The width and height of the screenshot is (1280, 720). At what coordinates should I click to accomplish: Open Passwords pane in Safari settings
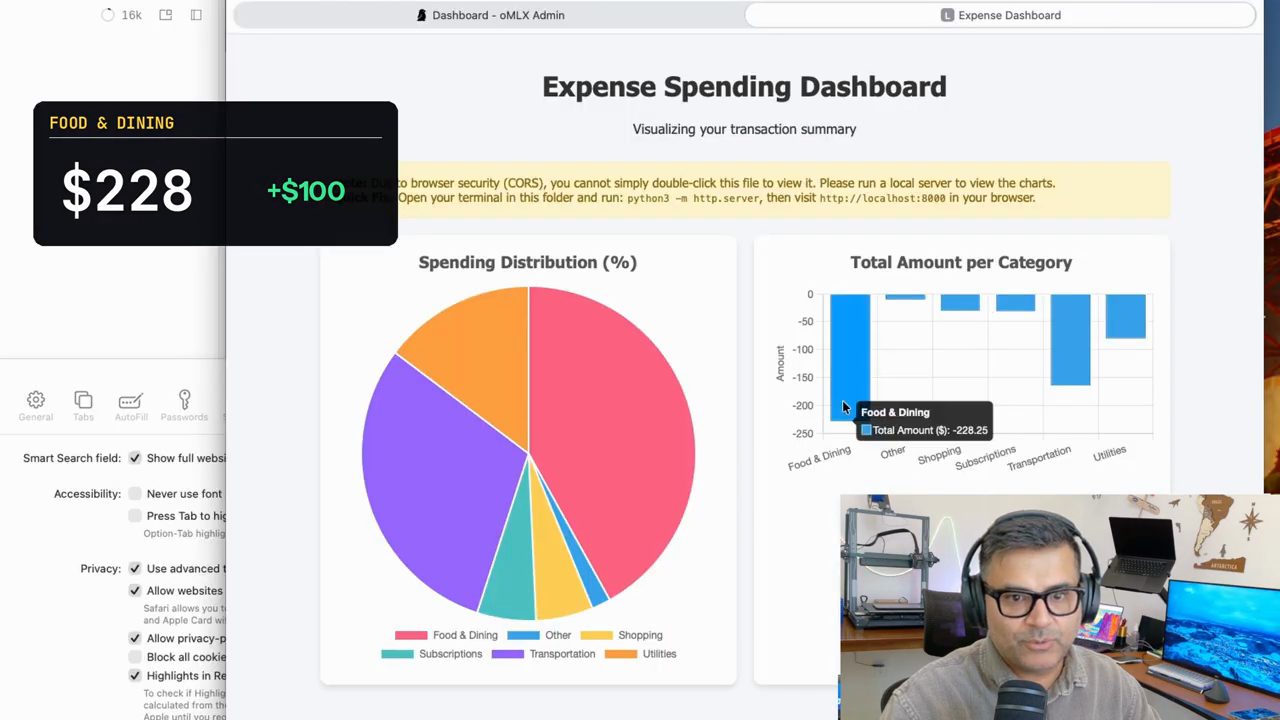[184, 405]
